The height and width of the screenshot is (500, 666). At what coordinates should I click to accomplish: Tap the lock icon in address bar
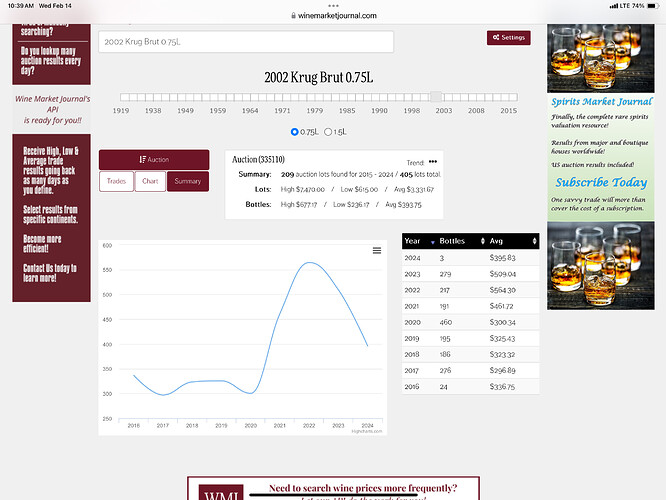(293, 16)
